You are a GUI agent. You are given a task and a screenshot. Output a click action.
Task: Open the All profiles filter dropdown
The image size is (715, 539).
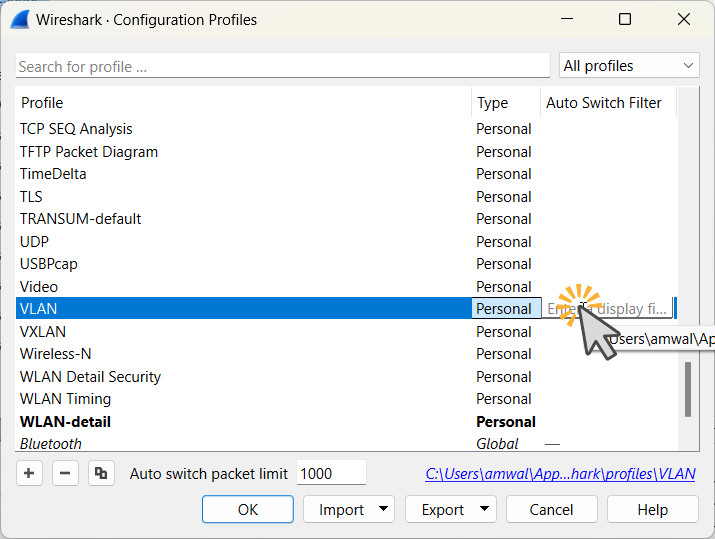(628, 66)
